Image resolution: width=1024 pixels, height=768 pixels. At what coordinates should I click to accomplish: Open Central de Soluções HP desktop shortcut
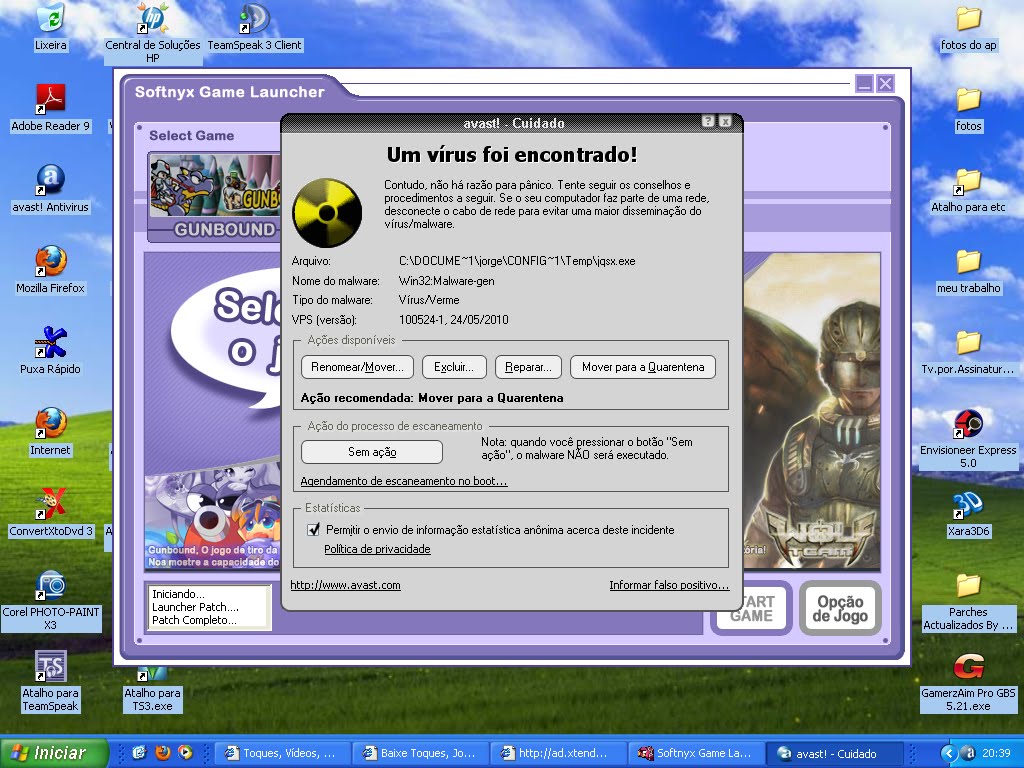tap(152, 31)
